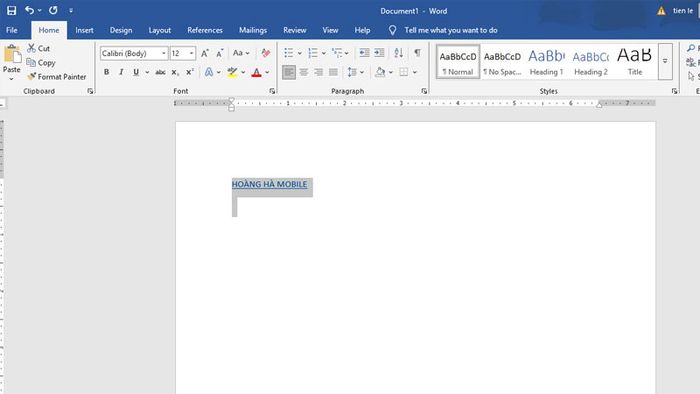
Task: Apply the Heading 1 style
Action: (546, 62)
